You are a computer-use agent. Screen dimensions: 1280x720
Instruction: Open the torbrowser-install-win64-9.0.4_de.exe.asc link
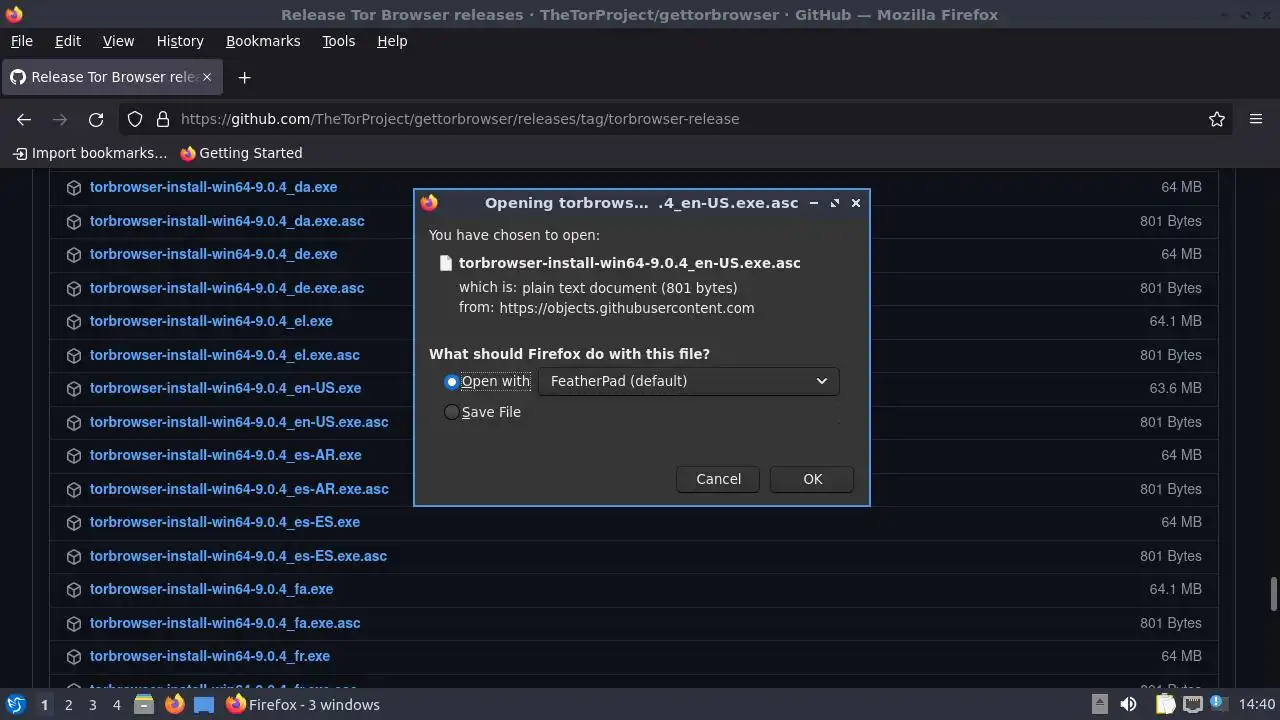coord(227,288)
